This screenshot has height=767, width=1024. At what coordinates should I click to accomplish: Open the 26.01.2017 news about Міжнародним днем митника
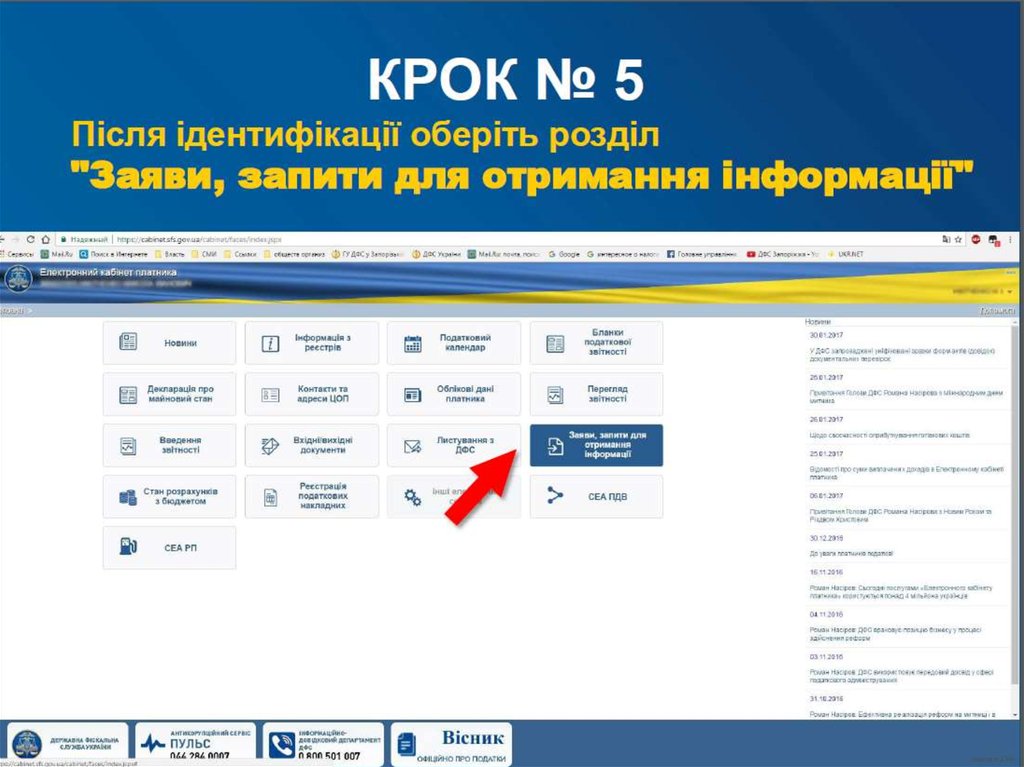pos(906,397)
